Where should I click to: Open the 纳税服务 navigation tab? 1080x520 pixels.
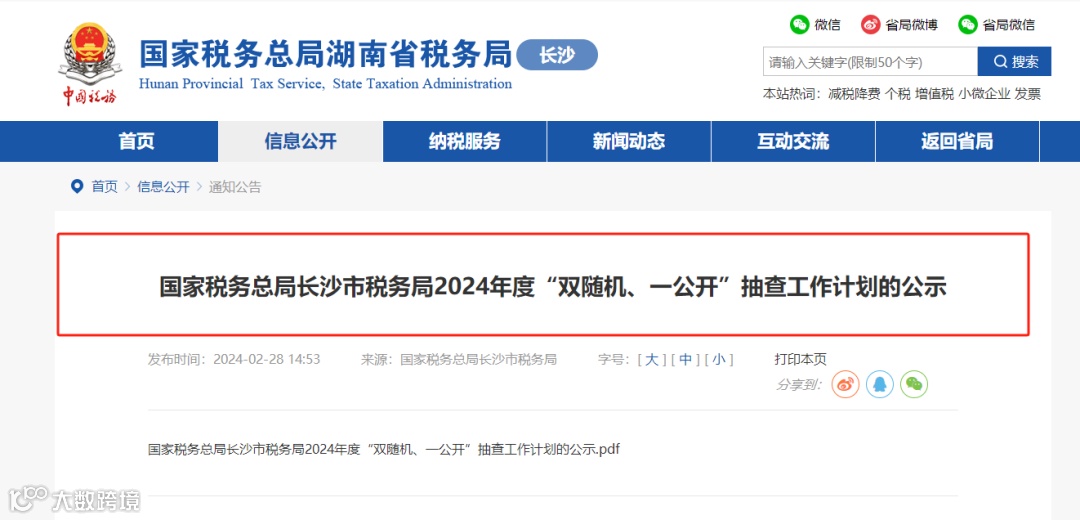465,142
